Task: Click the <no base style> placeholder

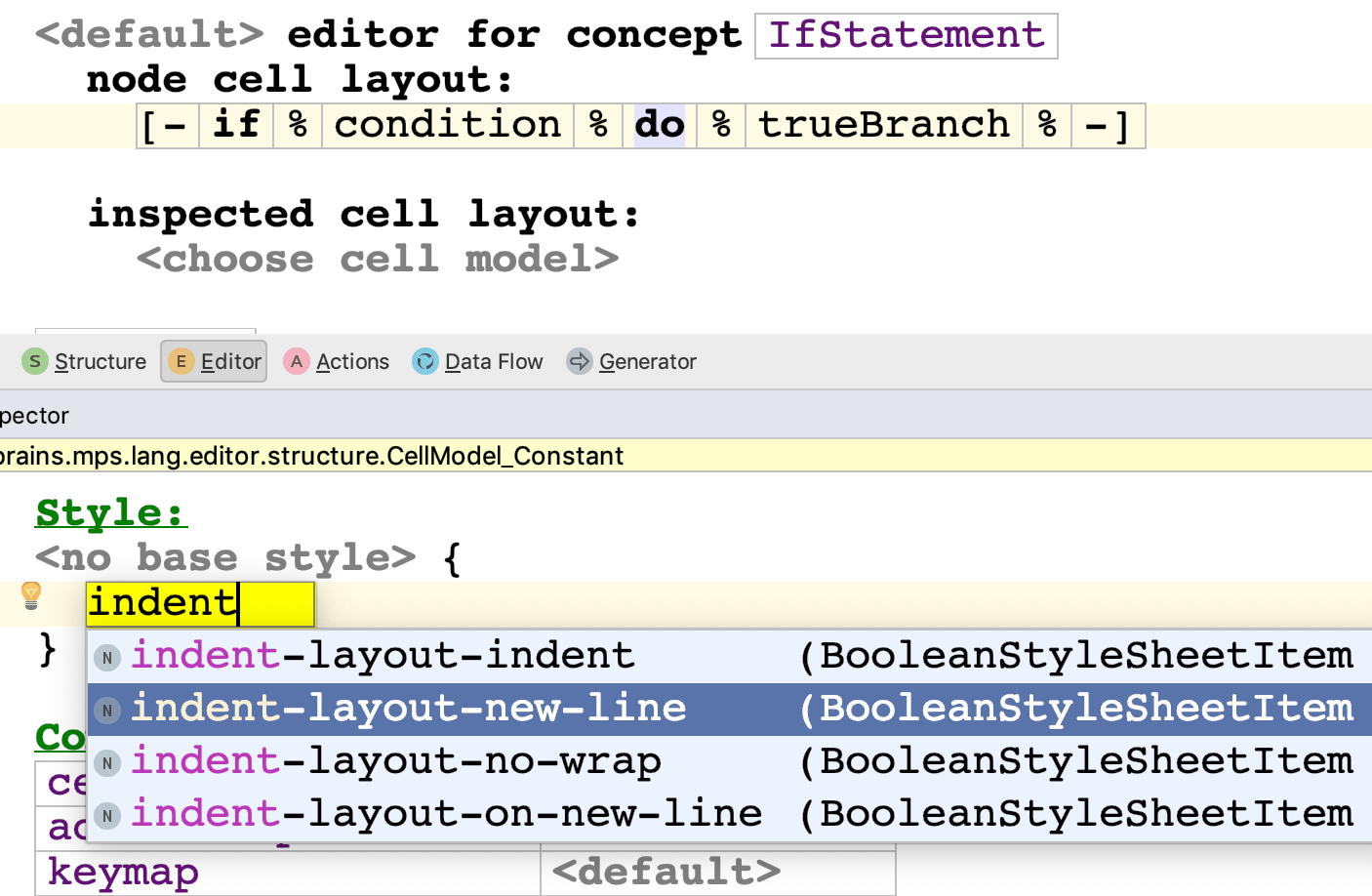Action: [225, 558]
